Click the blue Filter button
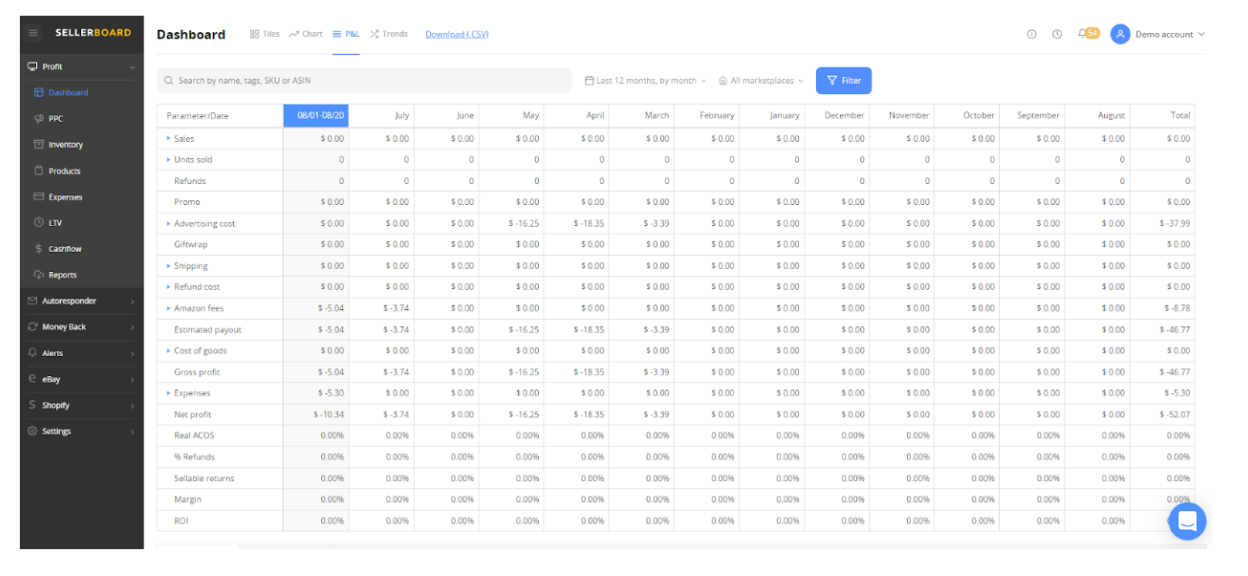 click(x=844, y=80)
